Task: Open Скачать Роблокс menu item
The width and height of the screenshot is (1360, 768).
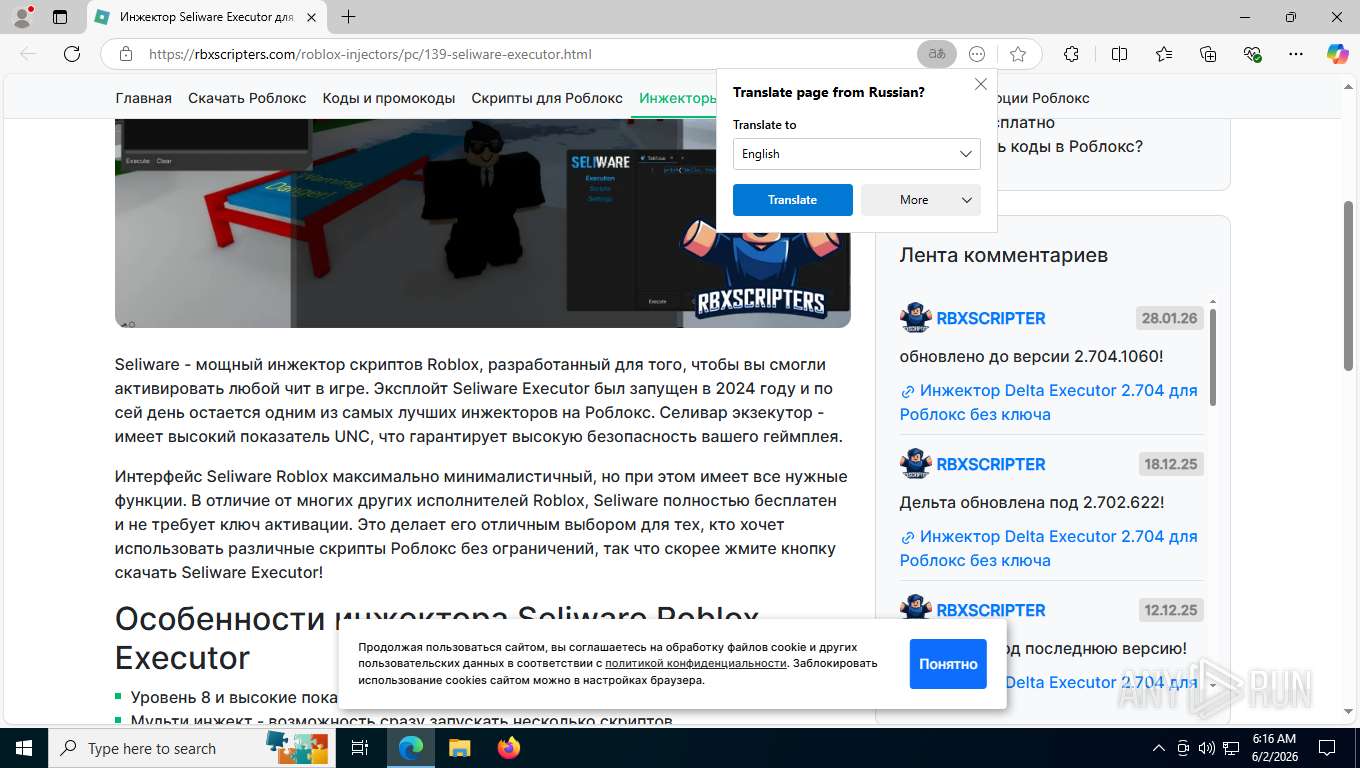Action: coord(247,98)
